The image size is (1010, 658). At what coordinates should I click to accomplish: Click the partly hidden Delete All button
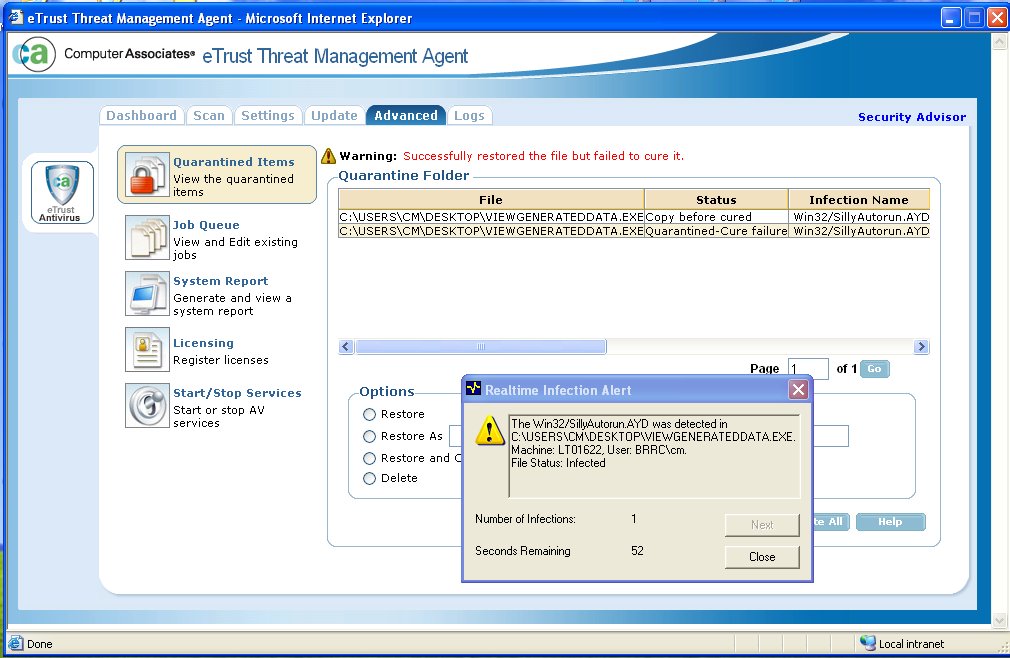click(x=832, y=522)
